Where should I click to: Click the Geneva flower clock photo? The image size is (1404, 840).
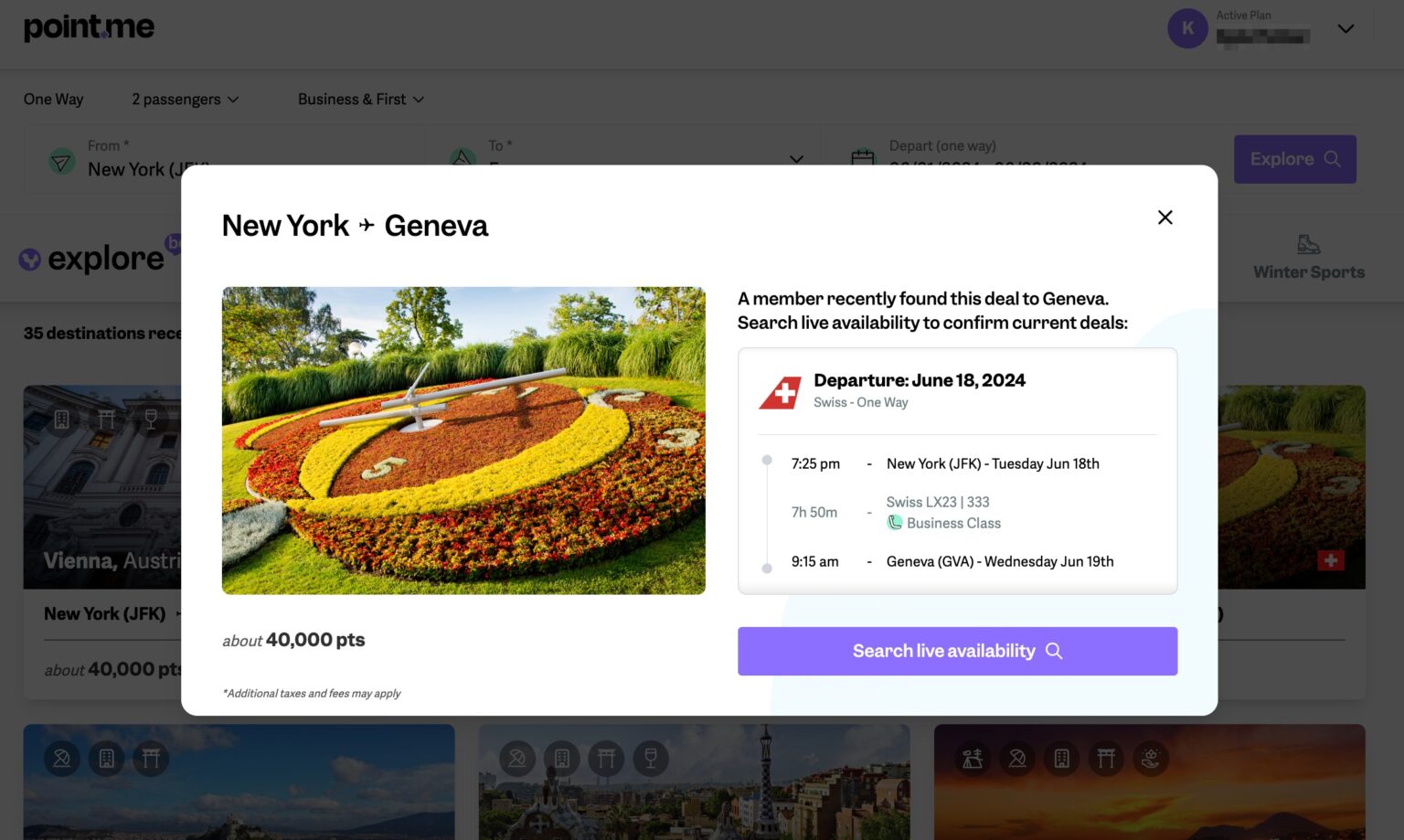click(x=463, y=440)
